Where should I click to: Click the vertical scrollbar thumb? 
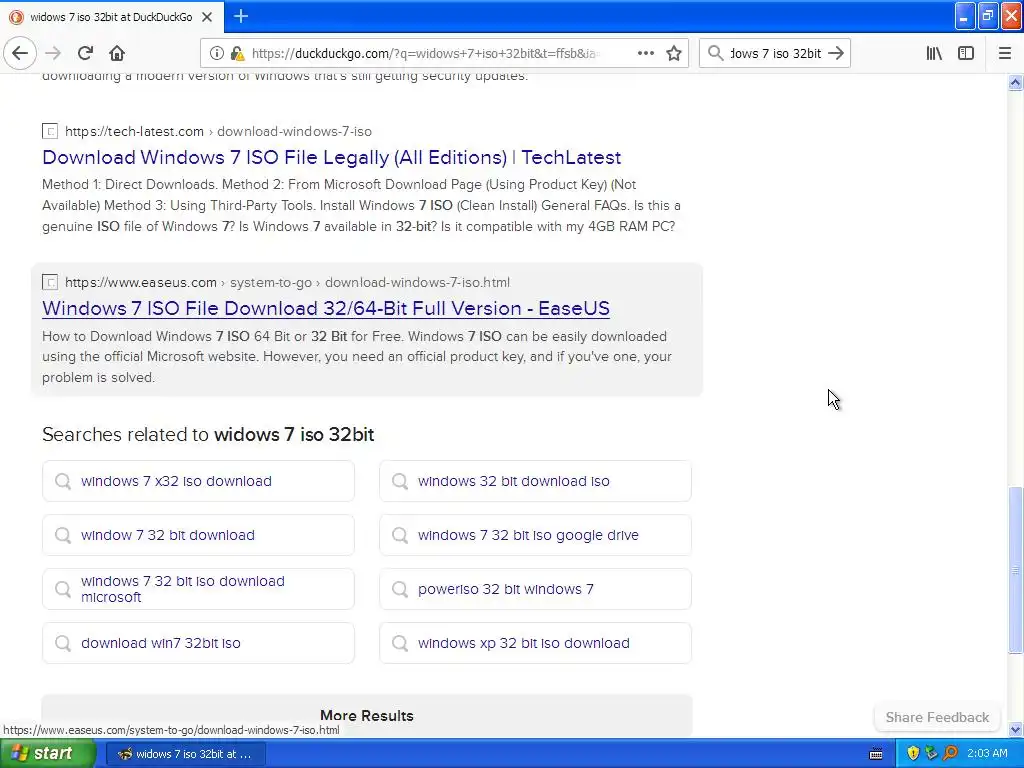click(1016, 569)
